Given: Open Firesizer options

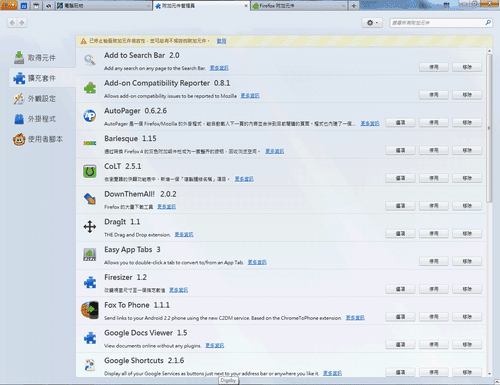Looking at the screenshot, I should [x=400, y=289].
